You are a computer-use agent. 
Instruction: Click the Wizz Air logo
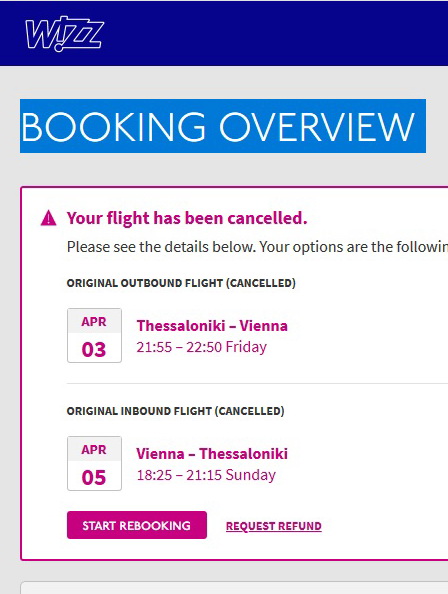click(x=64, y=33)
